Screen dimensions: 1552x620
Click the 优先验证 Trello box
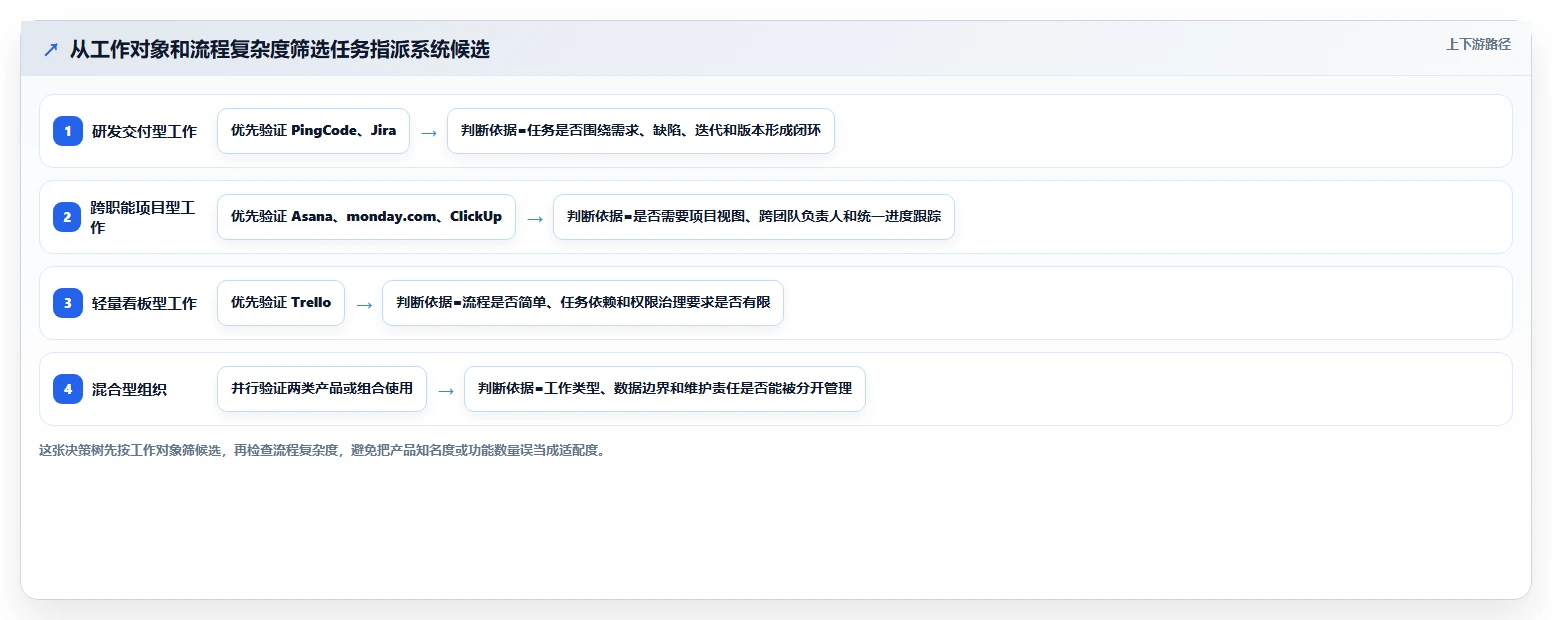click(x=281, y=303)
